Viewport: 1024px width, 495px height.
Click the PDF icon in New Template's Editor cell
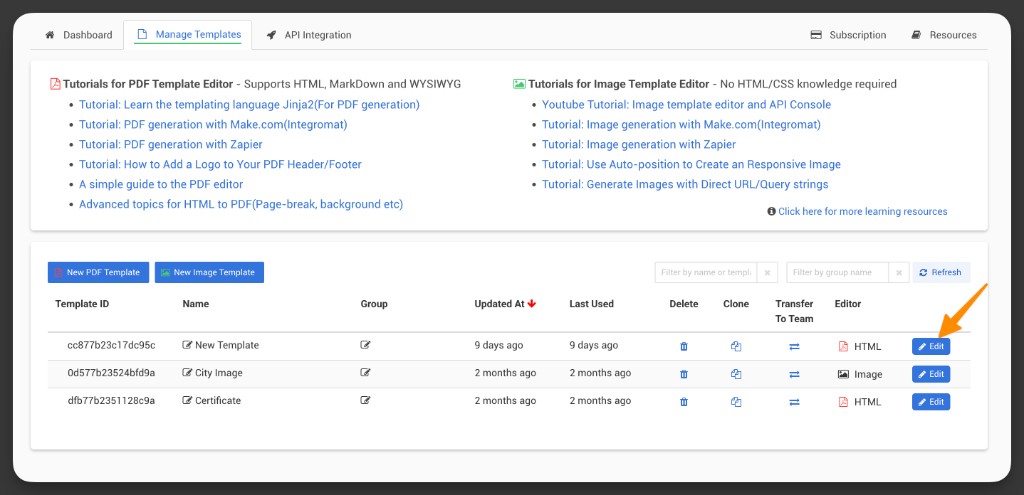click(x=843, y=346)
